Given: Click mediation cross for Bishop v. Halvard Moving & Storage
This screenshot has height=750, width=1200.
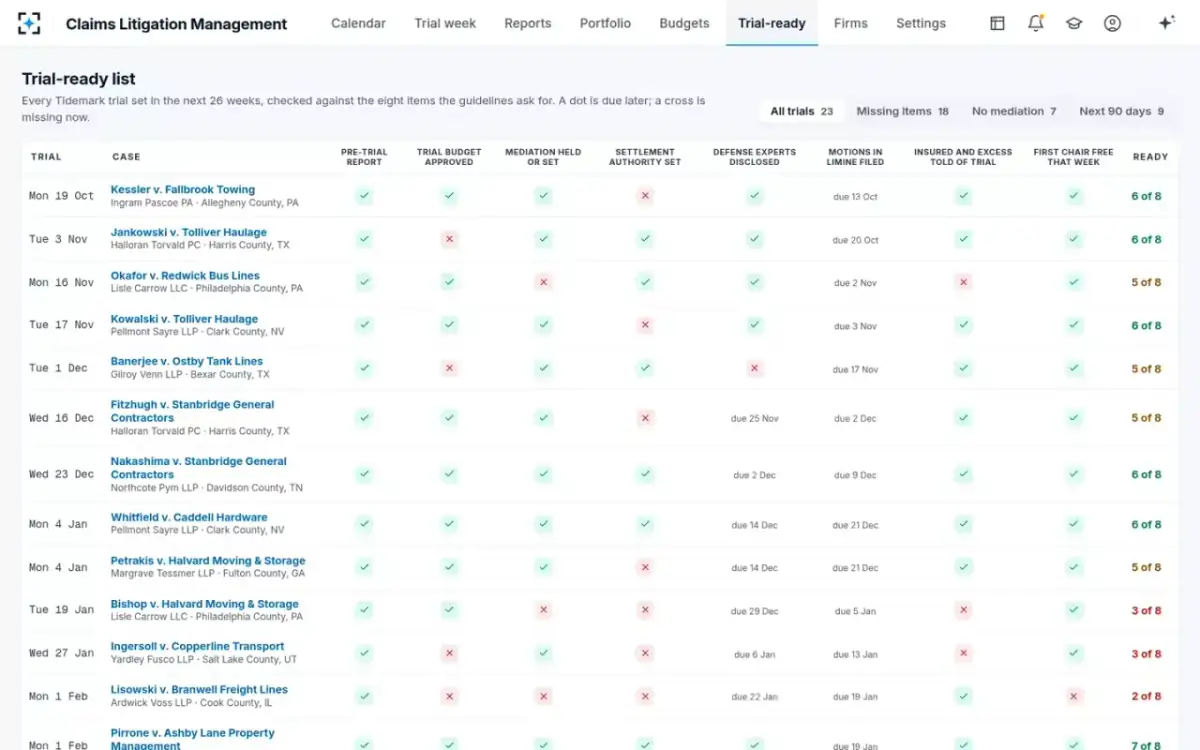Looking at the screenshot, I should pos(543,610).
